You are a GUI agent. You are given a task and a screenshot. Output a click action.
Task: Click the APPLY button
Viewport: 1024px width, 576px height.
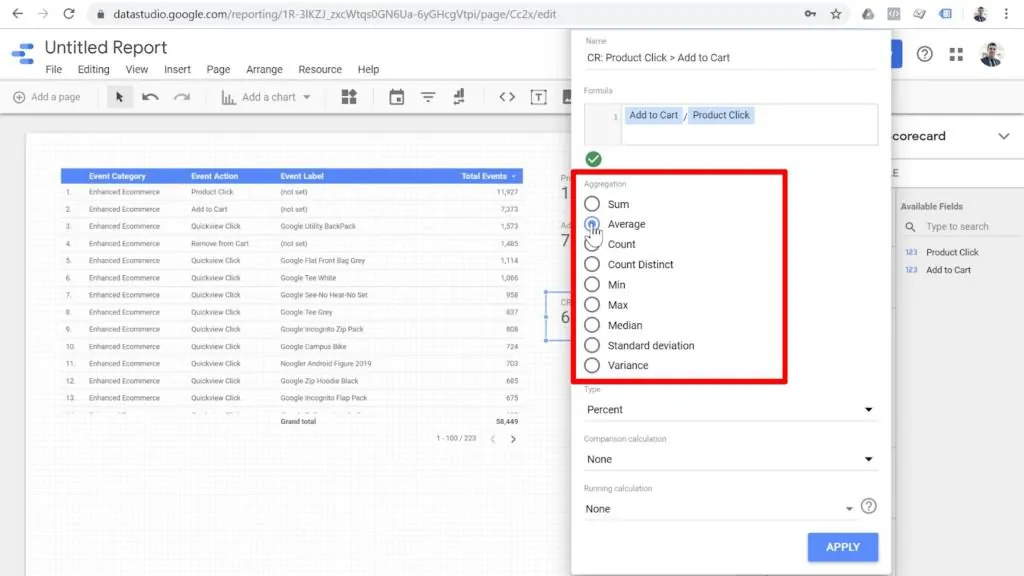tap(842, 547)
